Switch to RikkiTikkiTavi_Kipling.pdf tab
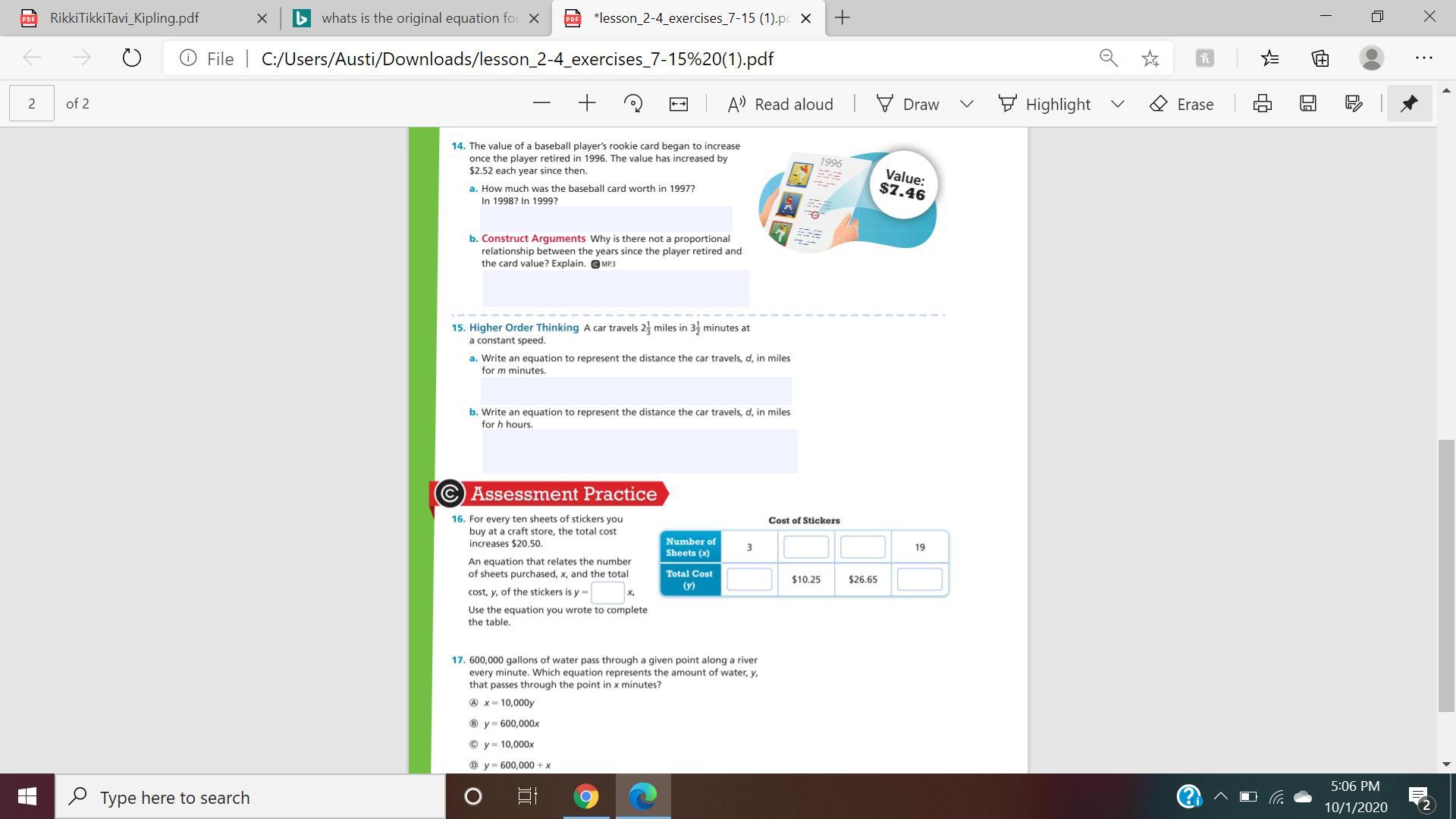This screenshot has height=819, width=1456. (x=125, y=18)
